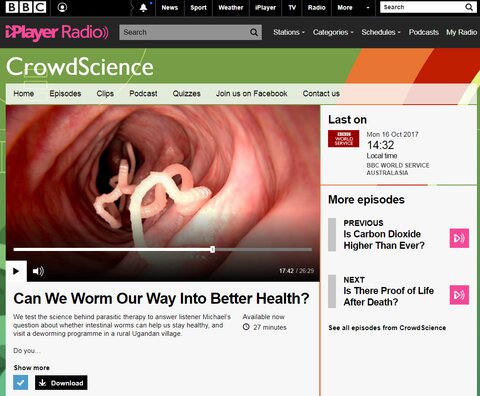Open the Clips tab

click(x=105, y=93)
